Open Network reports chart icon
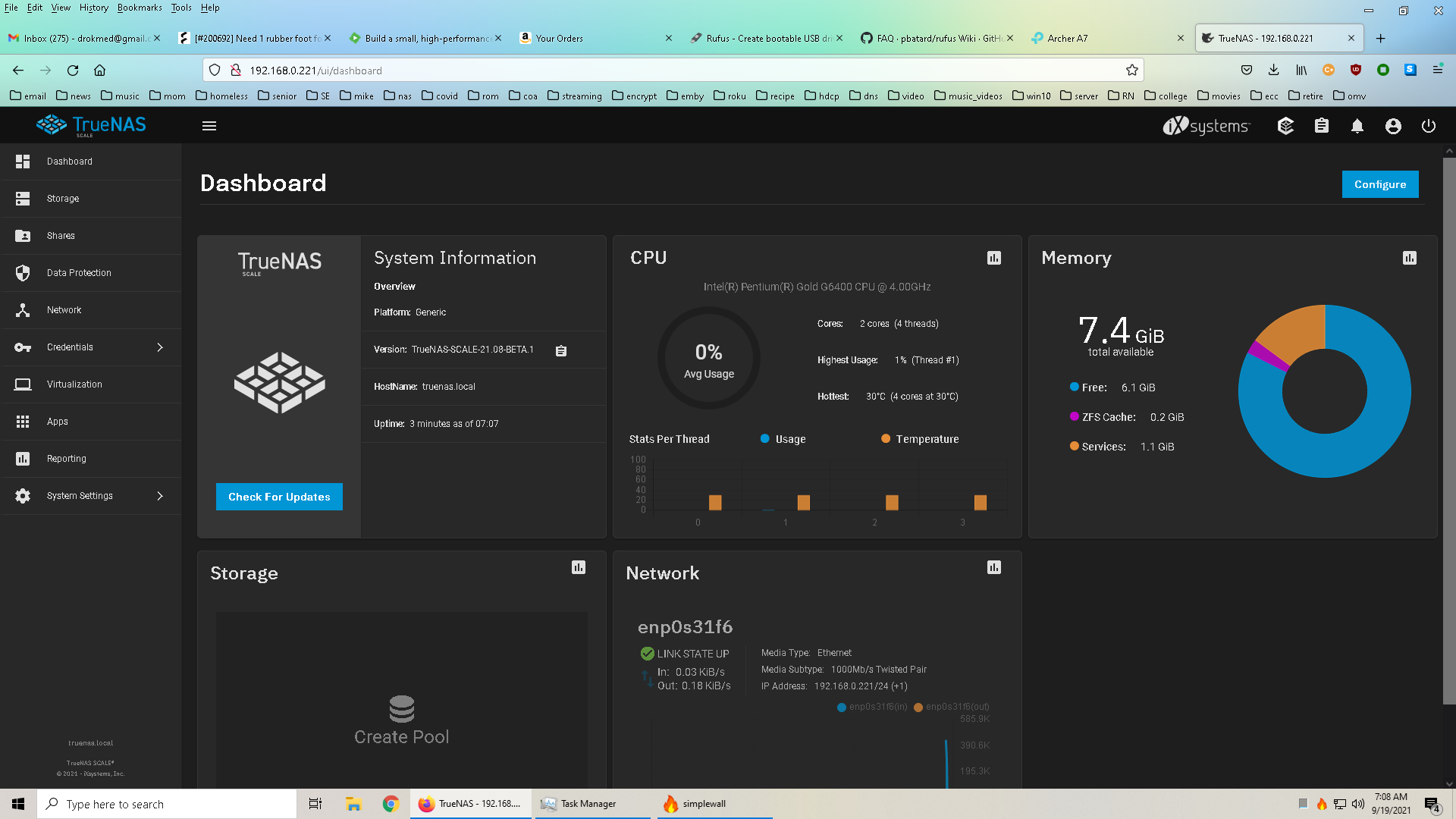This screenshot has width=1456, height=819. tap(994, 567)
